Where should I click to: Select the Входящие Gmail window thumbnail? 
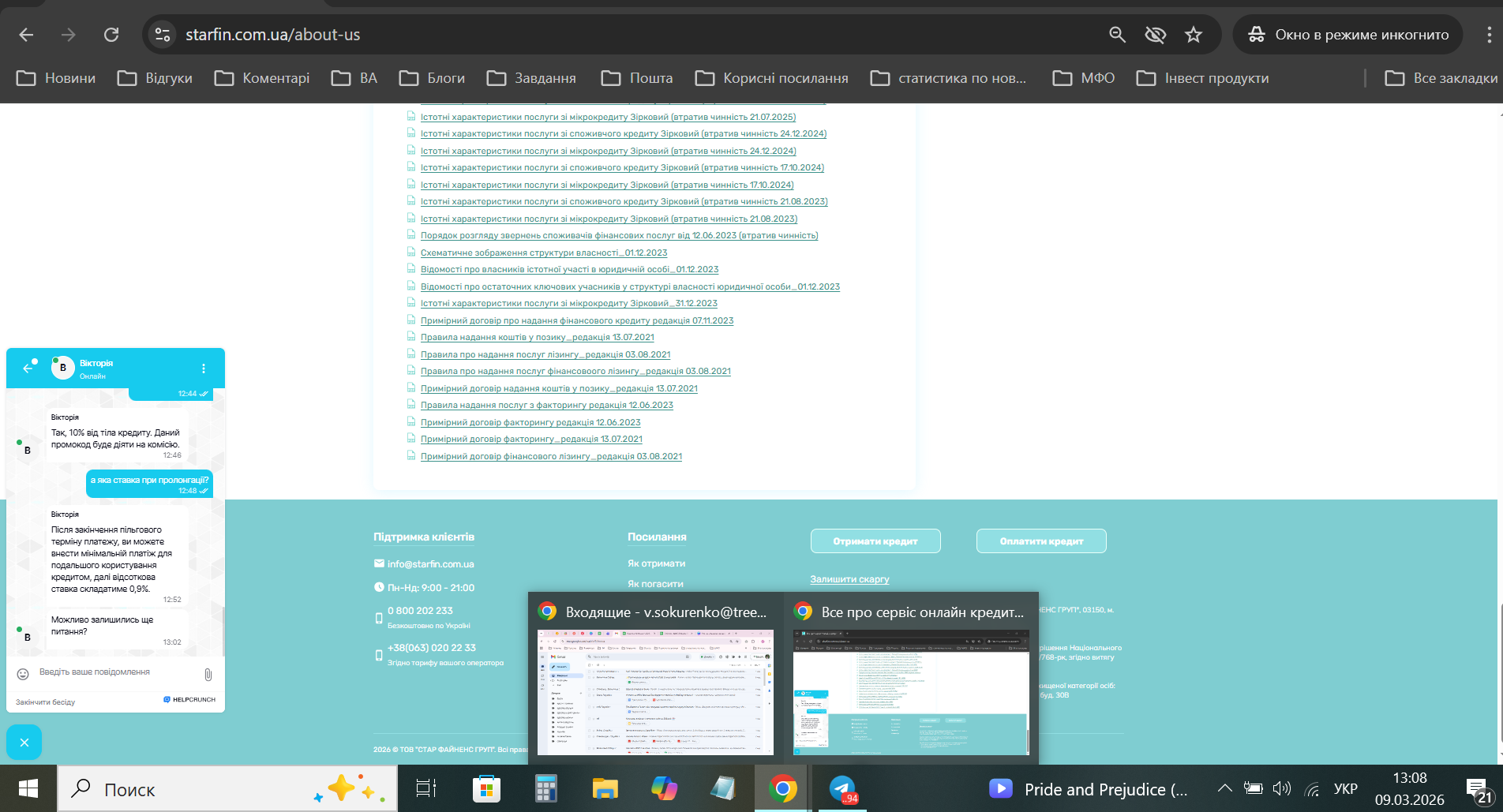pos(655,679)
